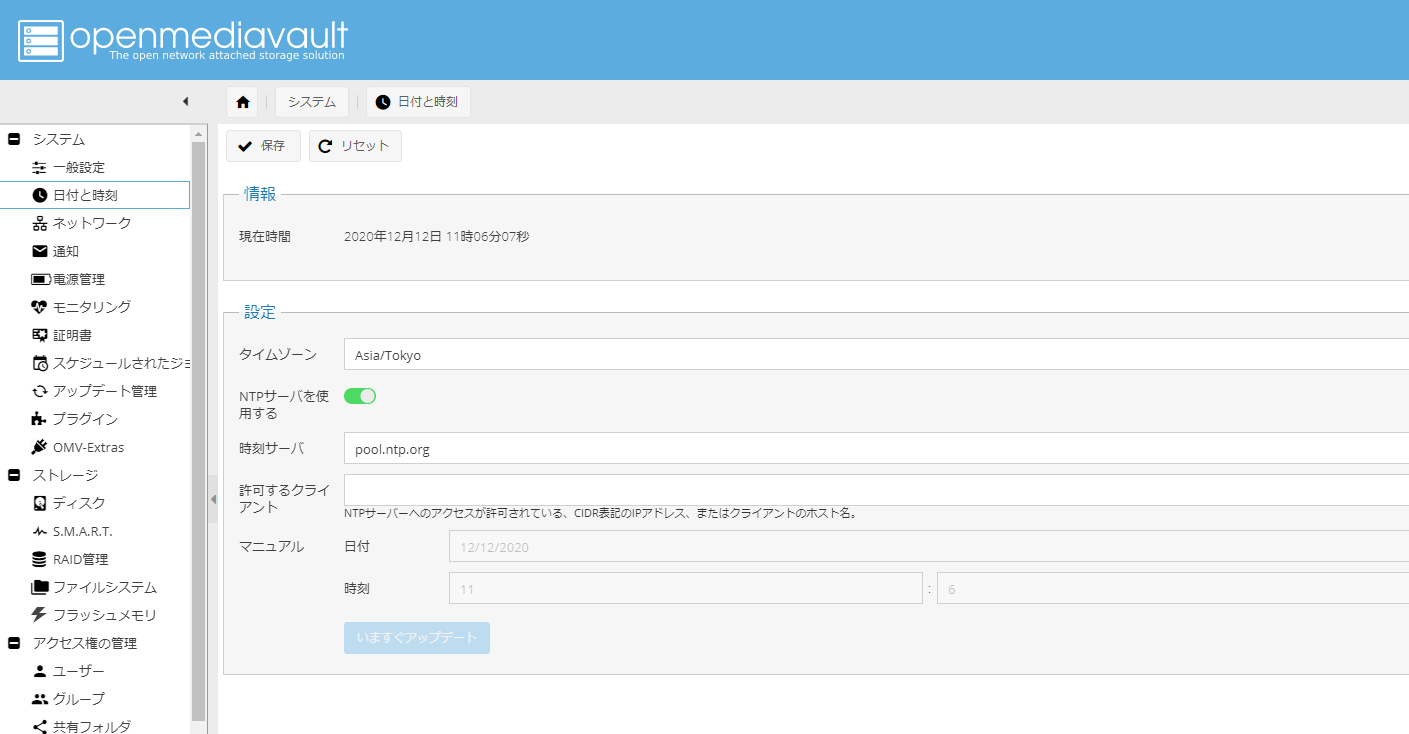Click the certificate icon beside 証明書
This screenshot has width=1409, height=734.
coord(40,335)
